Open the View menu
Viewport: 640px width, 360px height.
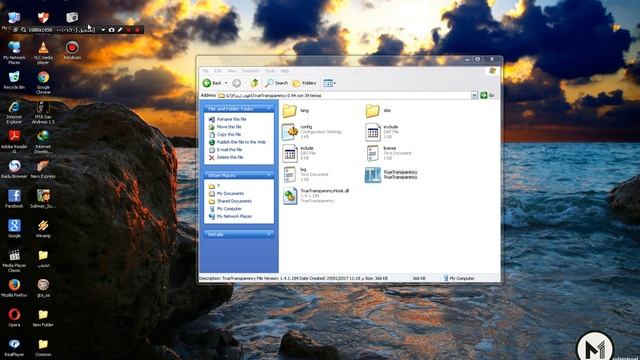pos(232,71)
